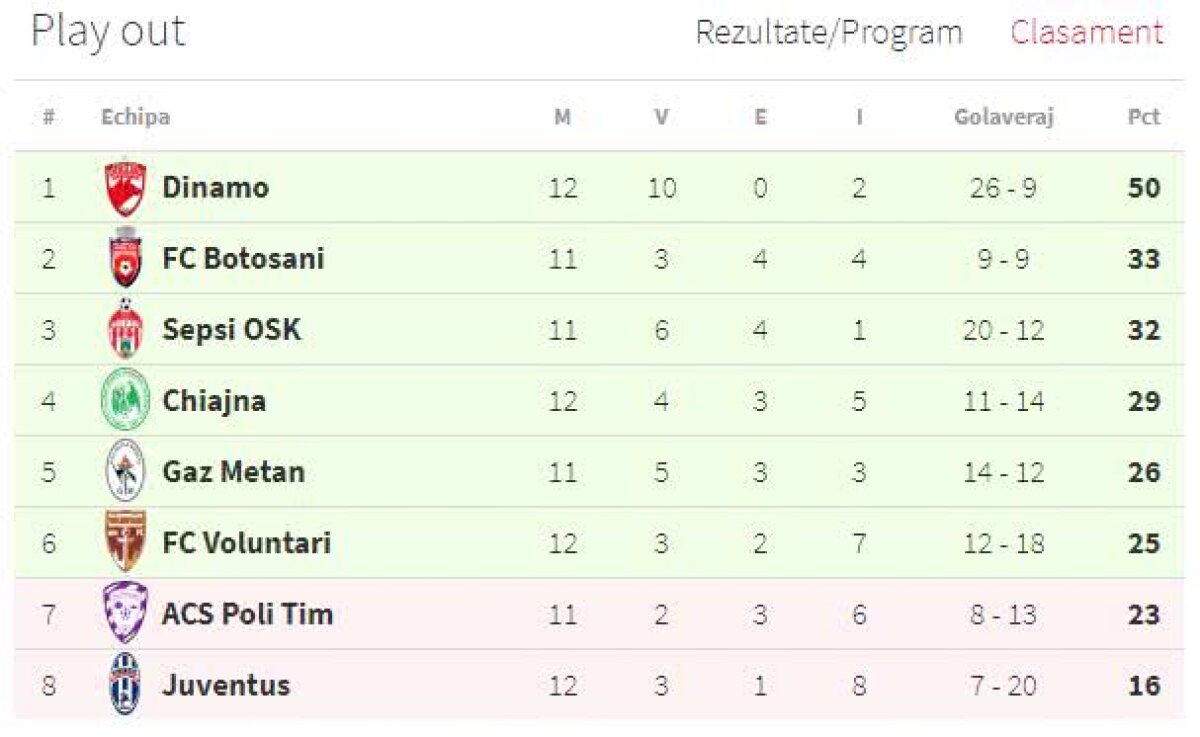Click the Play out heading
The height and width of the screenshot is (737, 1200).
[108, 32]
